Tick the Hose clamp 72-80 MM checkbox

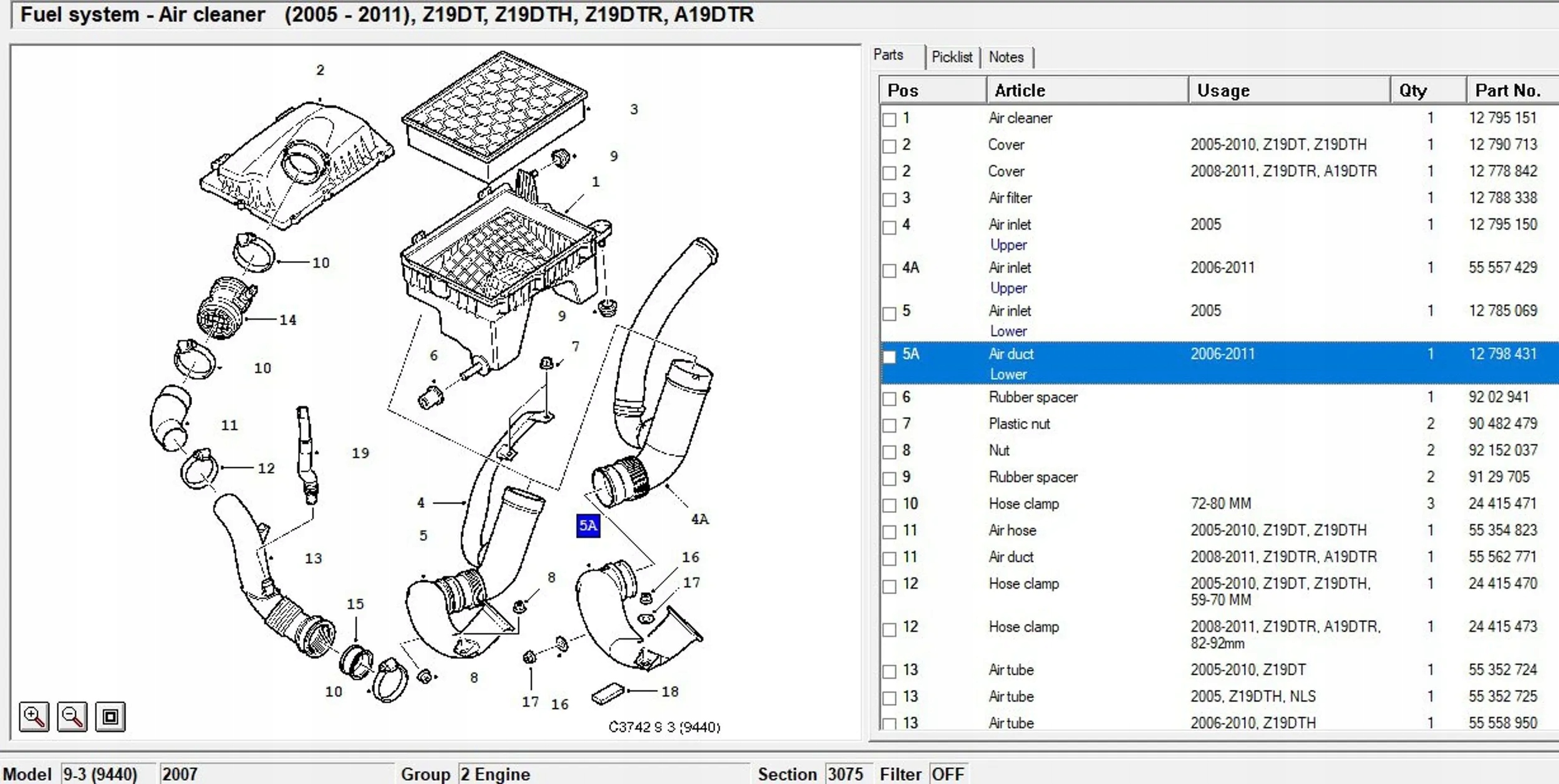point(889,505)
